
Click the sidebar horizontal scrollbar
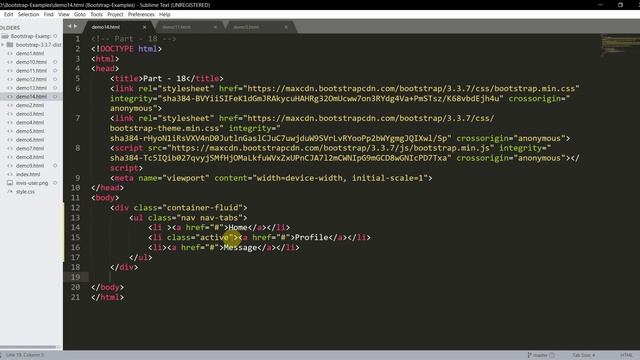pyautogui.click(x=29, y=347)
